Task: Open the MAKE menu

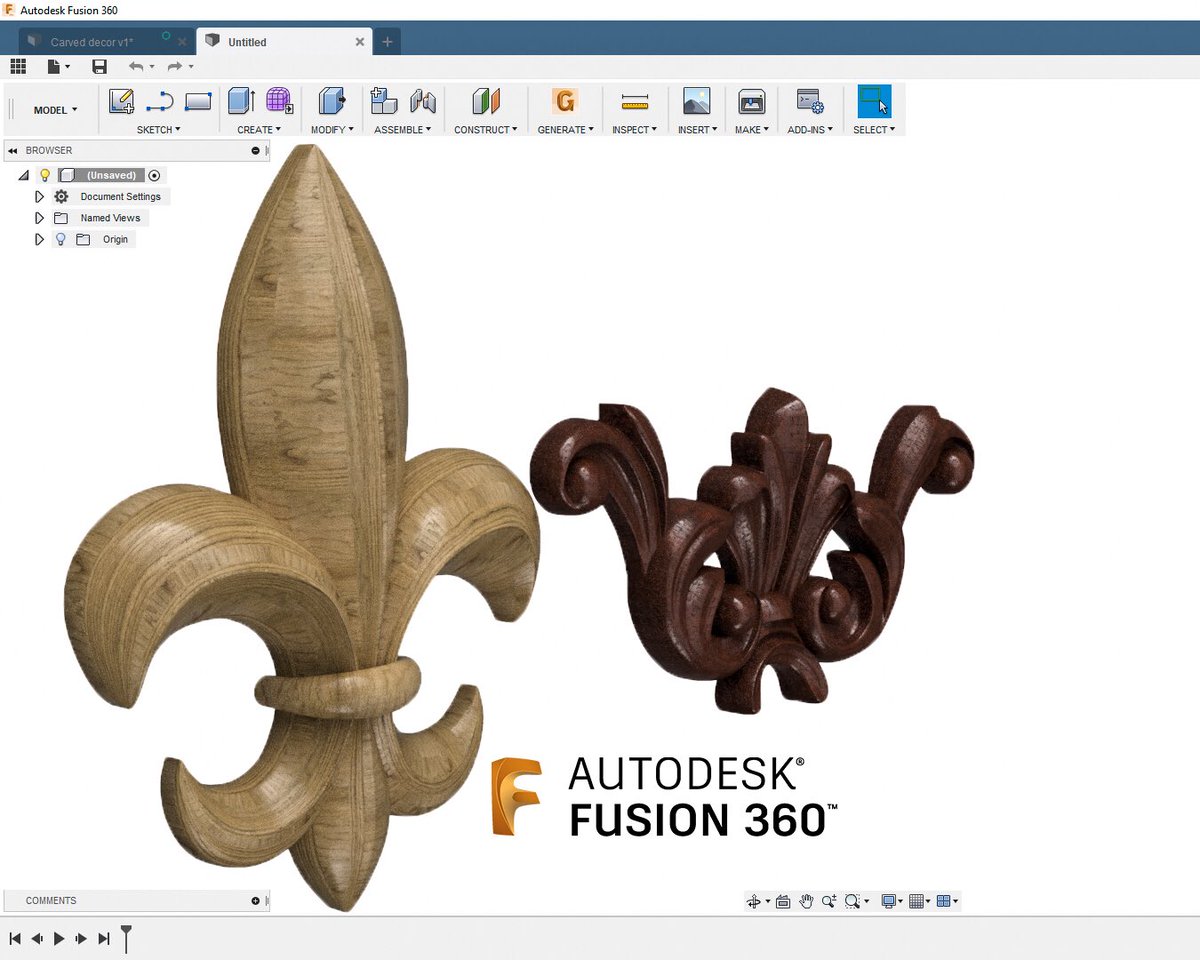Action: 751,130
